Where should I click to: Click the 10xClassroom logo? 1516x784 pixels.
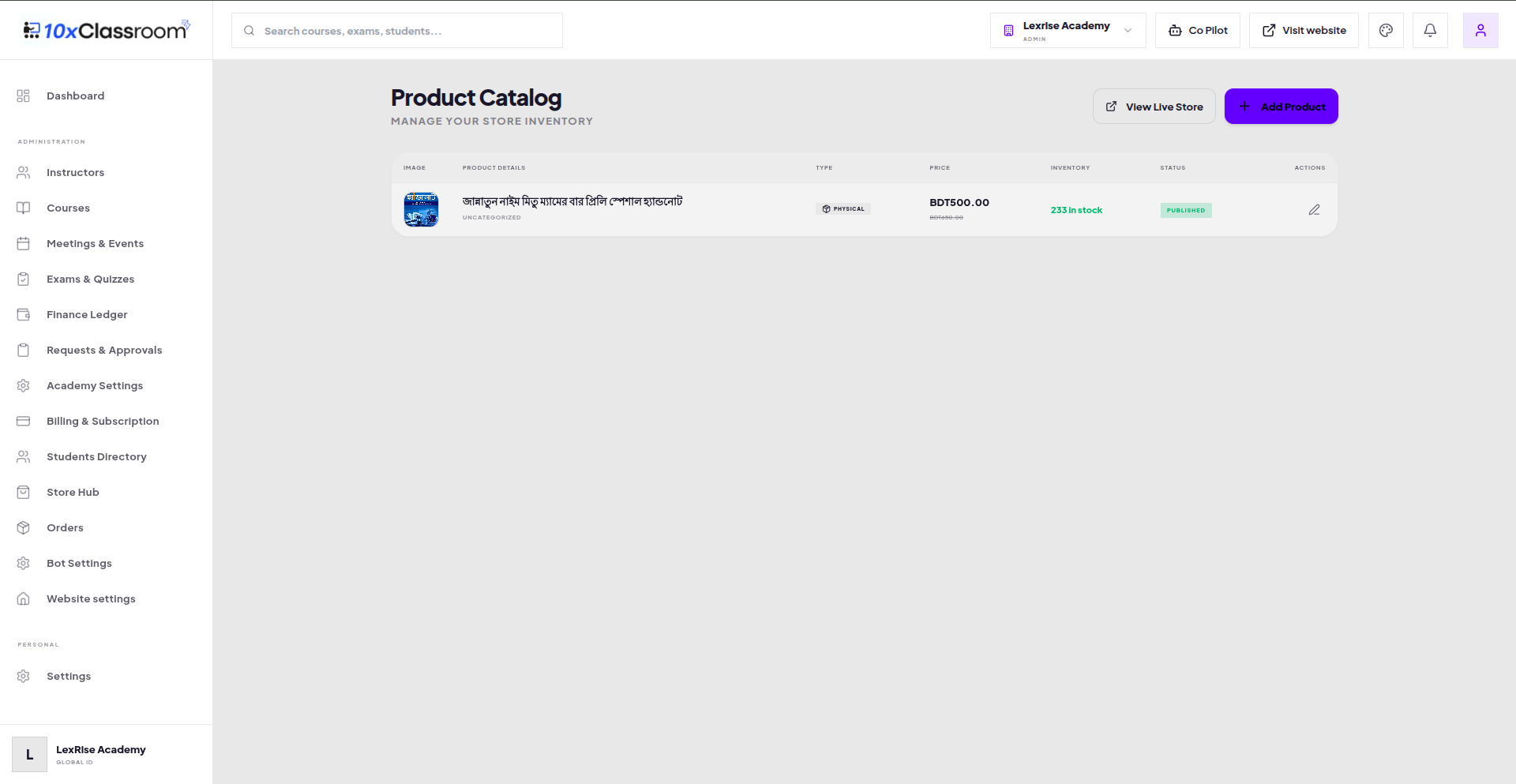(x=107, y=30)
